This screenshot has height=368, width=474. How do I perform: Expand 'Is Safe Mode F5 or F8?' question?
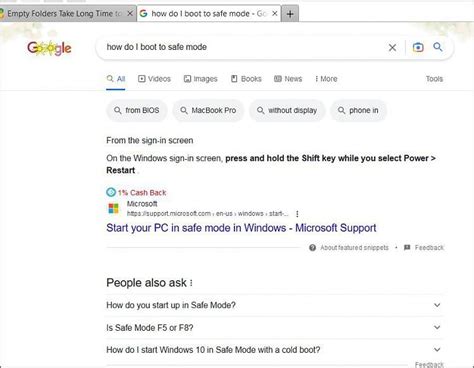[274, 328]
